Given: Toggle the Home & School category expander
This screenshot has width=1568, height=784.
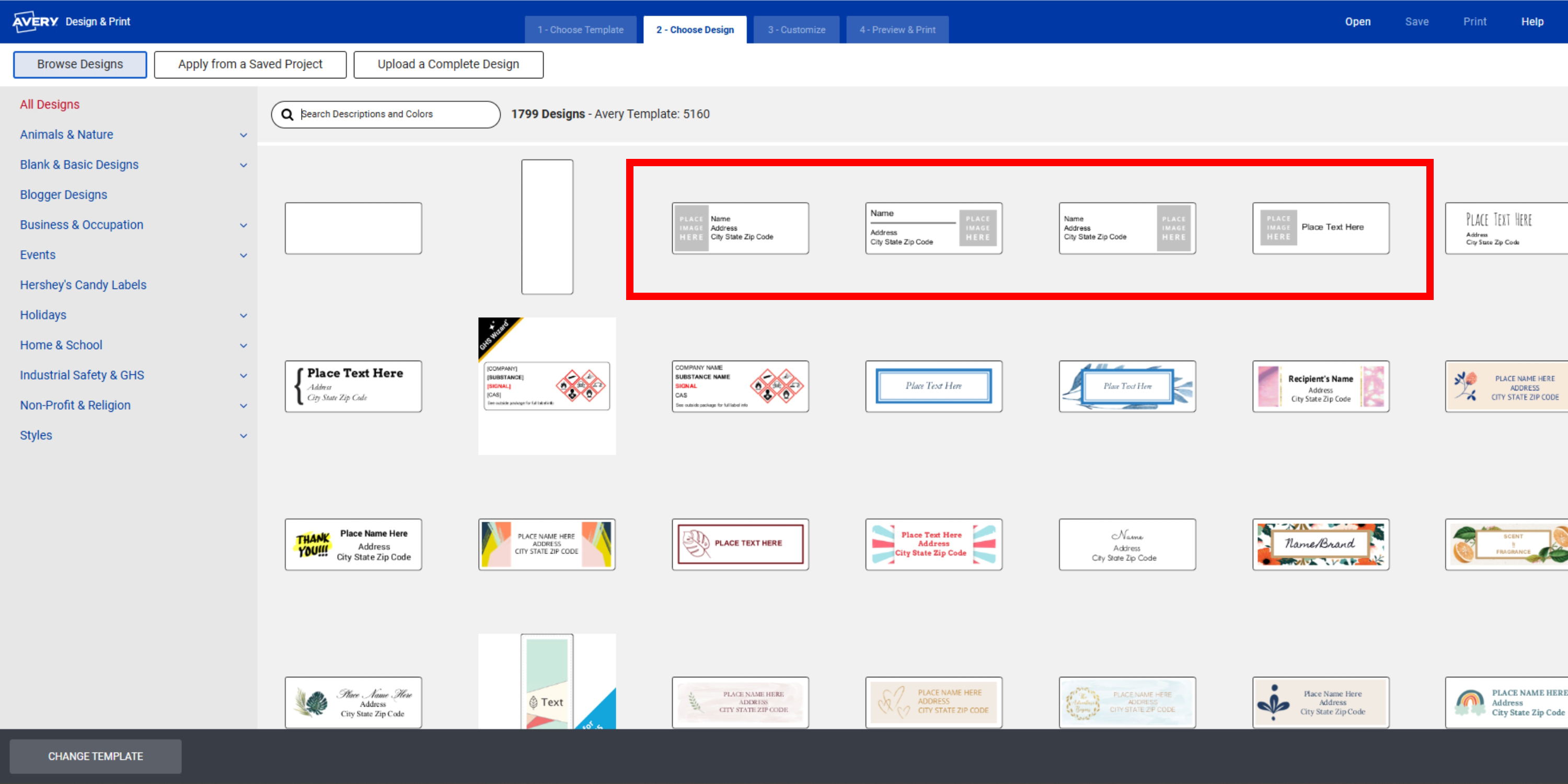Looking at the screenshot, I should [x=246, y=345].
